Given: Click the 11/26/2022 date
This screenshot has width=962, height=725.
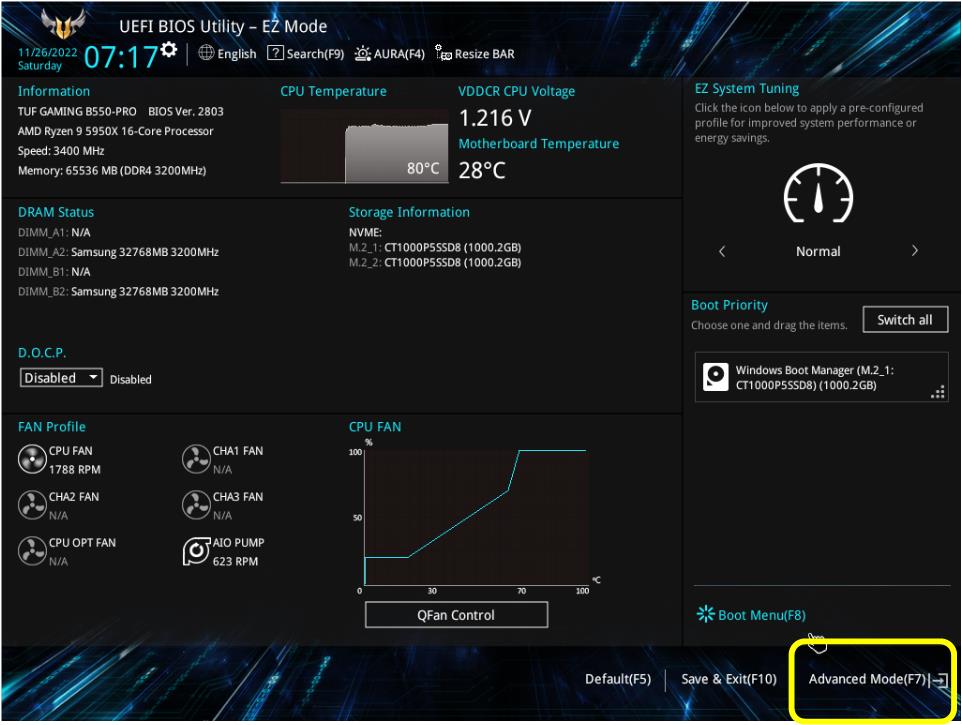Looking at the screenshot, I should [47, 53].
